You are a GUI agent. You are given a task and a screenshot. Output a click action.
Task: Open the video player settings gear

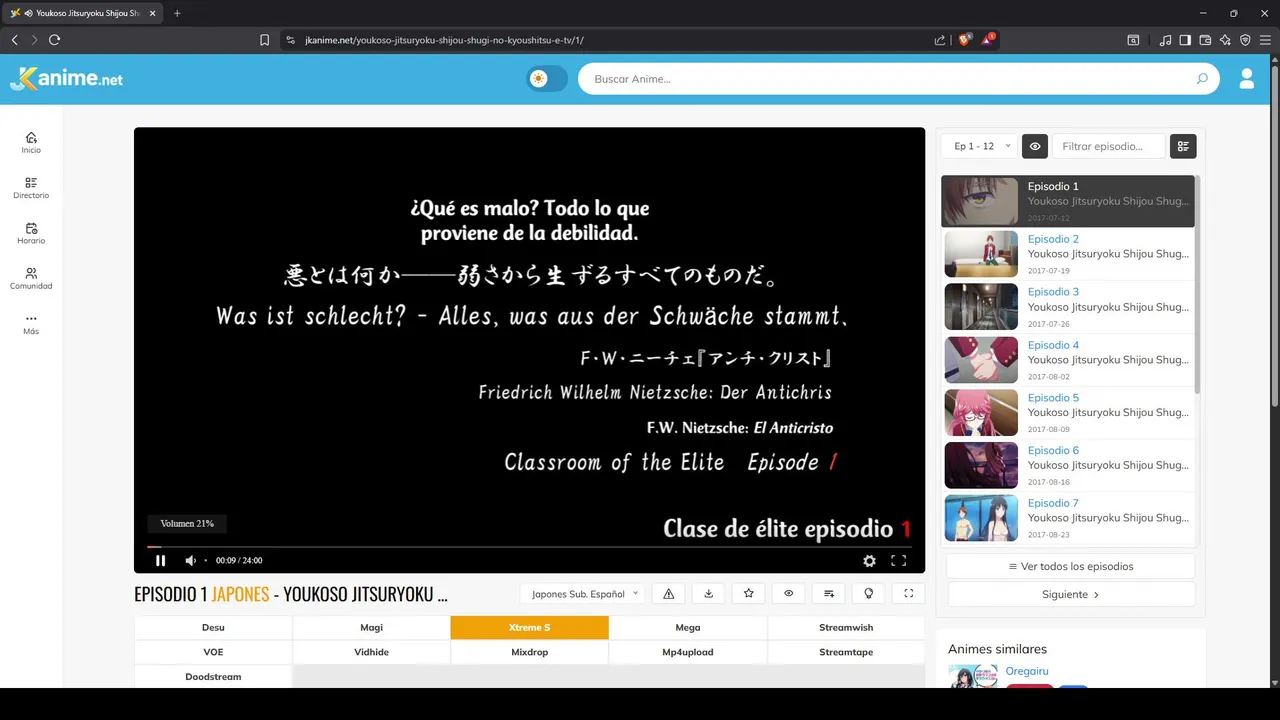(x=869, y=561)
